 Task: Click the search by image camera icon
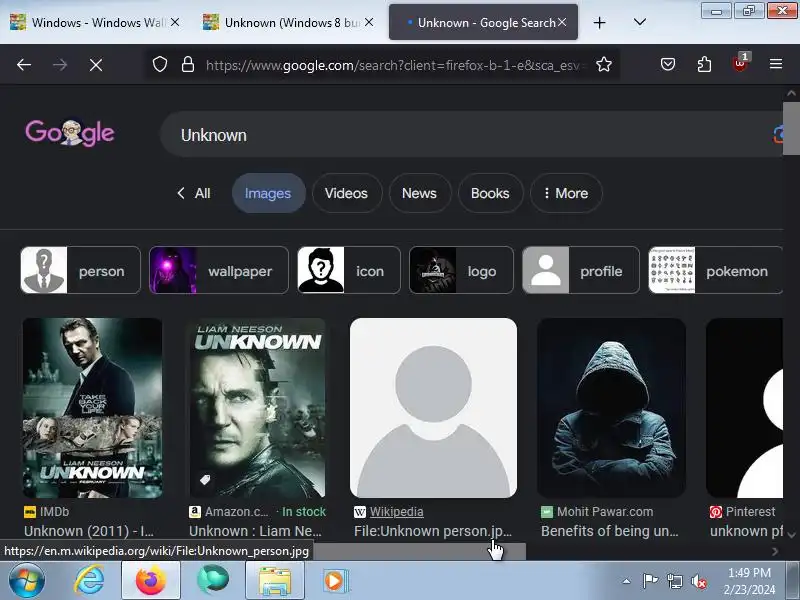pyautogui.click(x=778, y=135)
